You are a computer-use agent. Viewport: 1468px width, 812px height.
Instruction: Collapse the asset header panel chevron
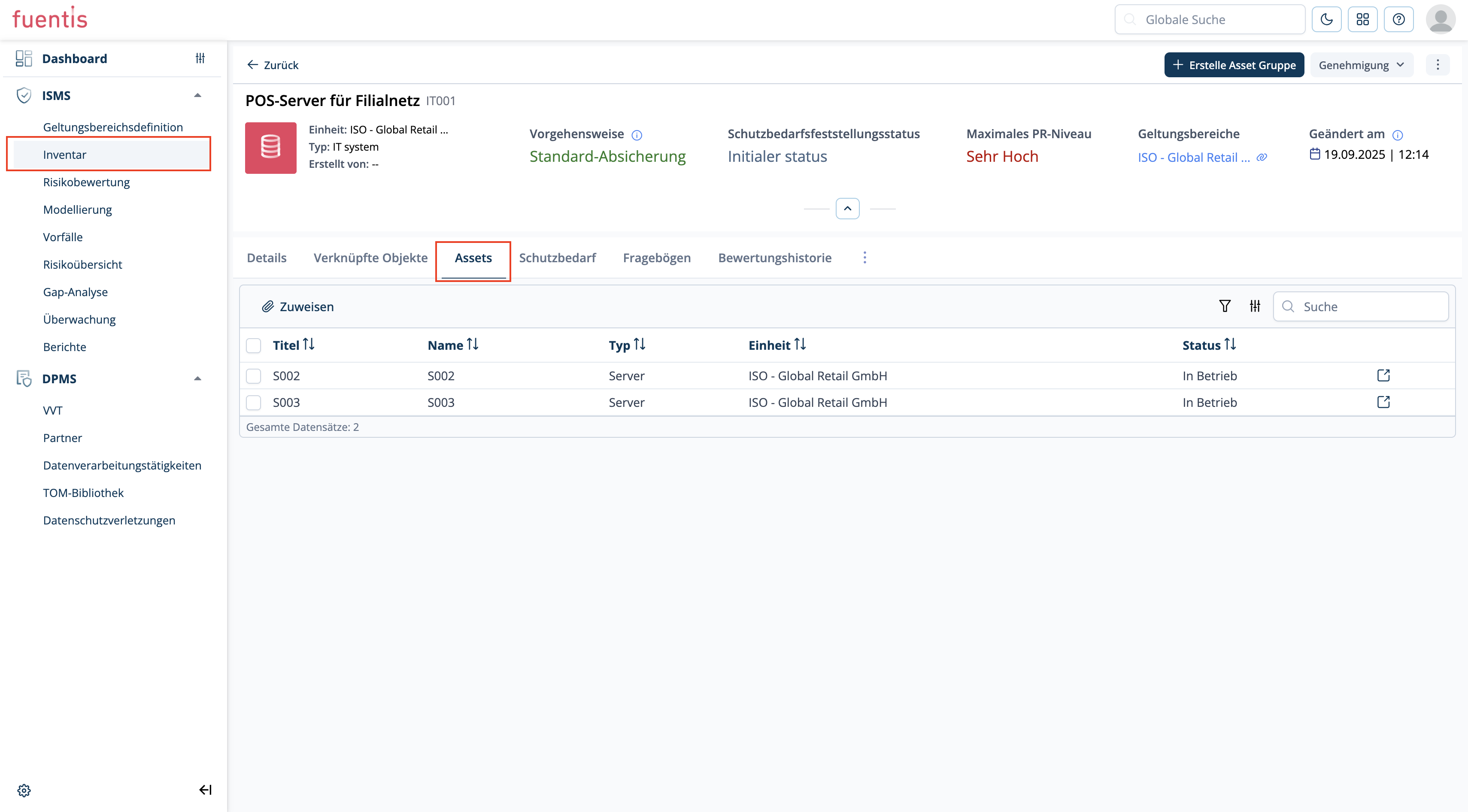click(847, 209)
